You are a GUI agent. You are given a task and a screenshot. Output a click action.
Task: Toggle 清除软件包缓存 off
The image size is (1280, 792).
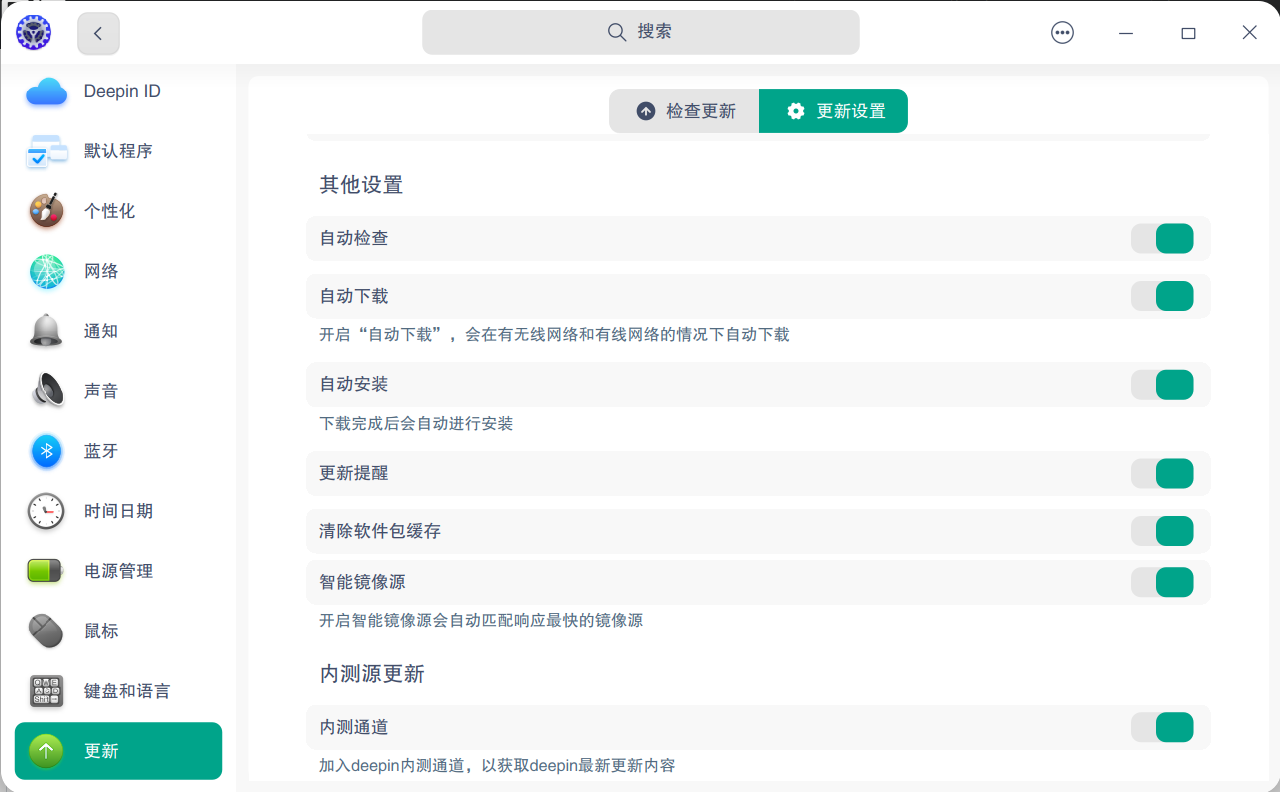coord(1162,531)
